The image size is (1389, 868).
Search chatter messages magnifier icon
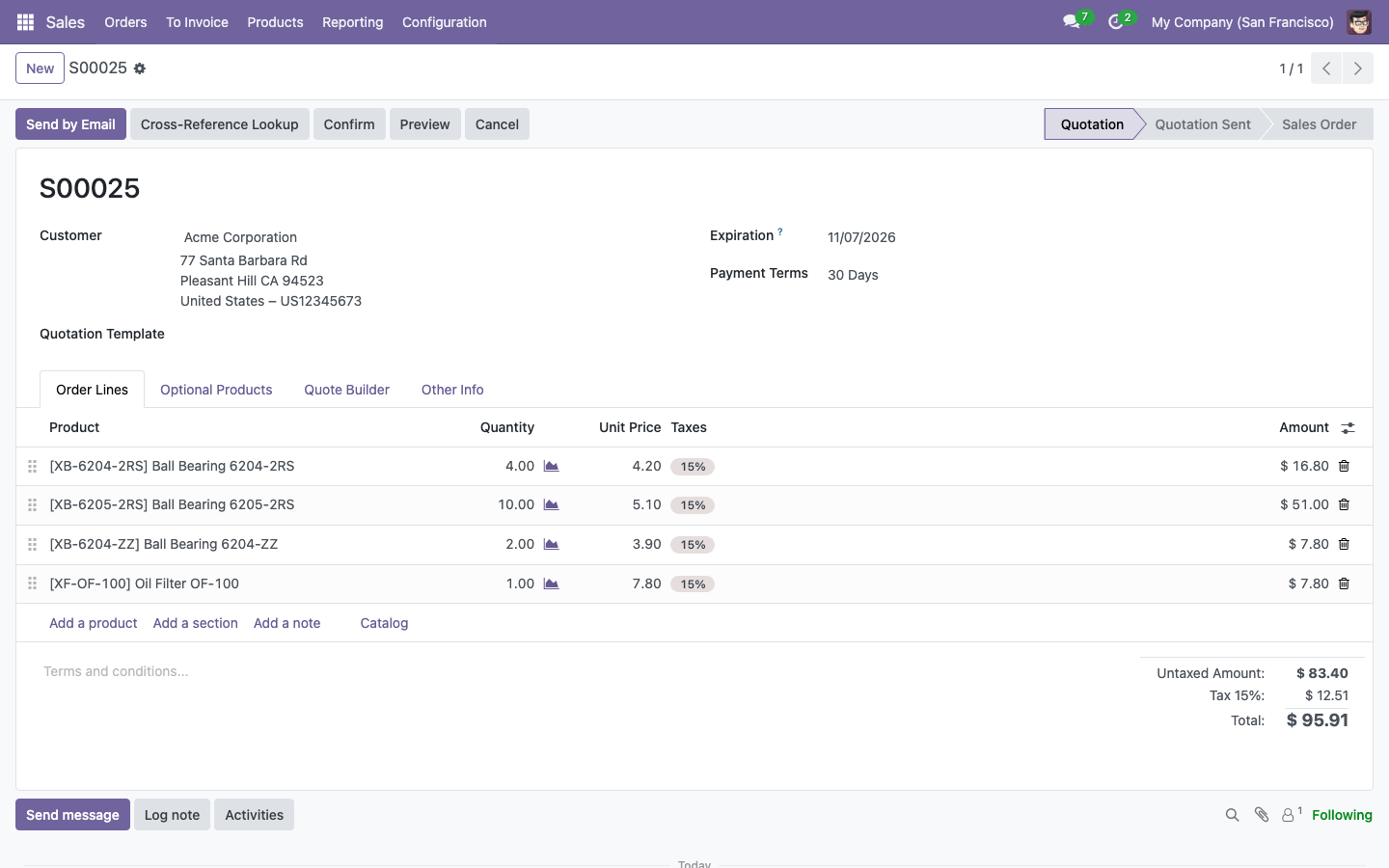pyautogui.click(x=1232, y=815)
